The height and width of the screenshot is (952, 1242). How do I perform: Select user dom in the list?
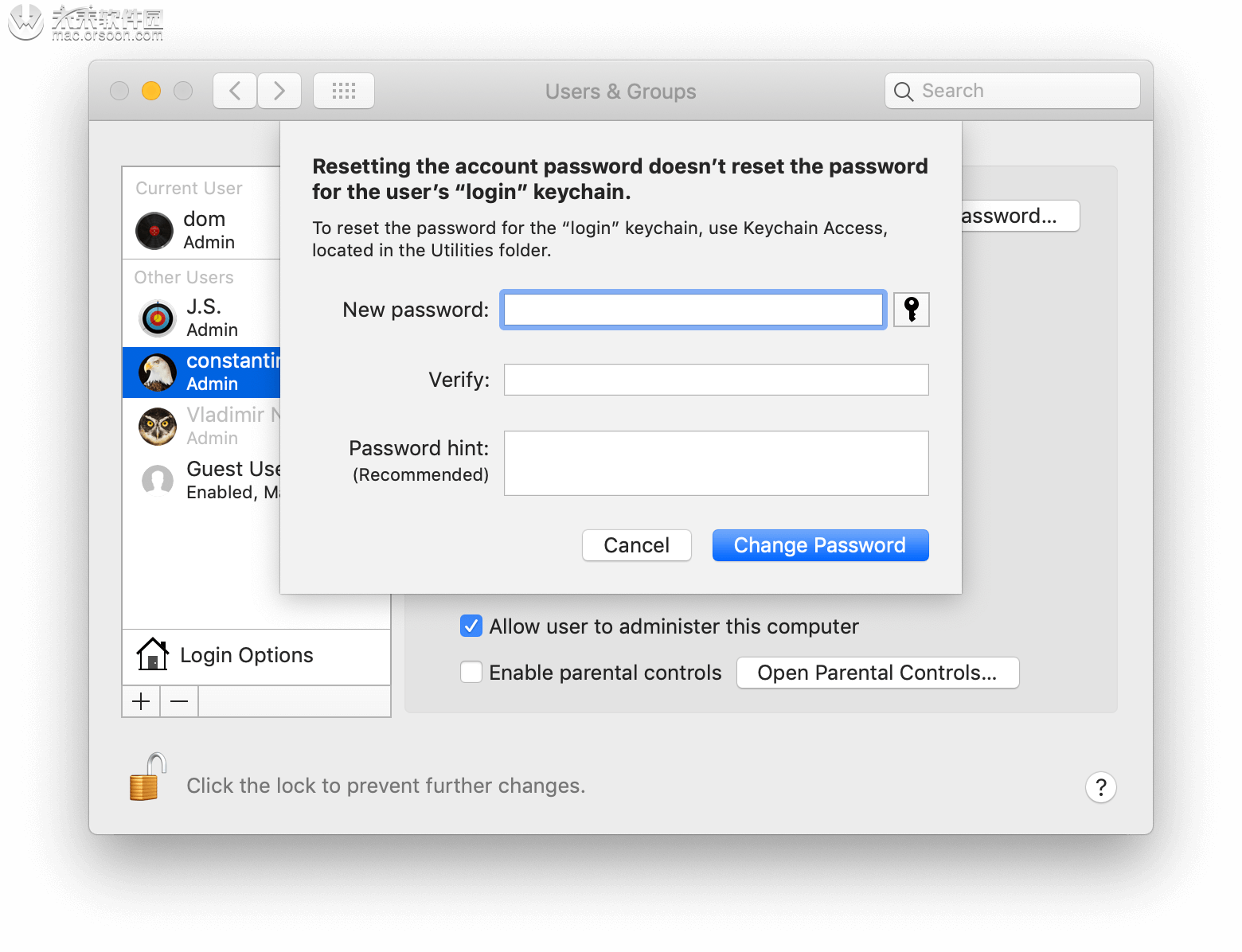[x=201, y=231]
